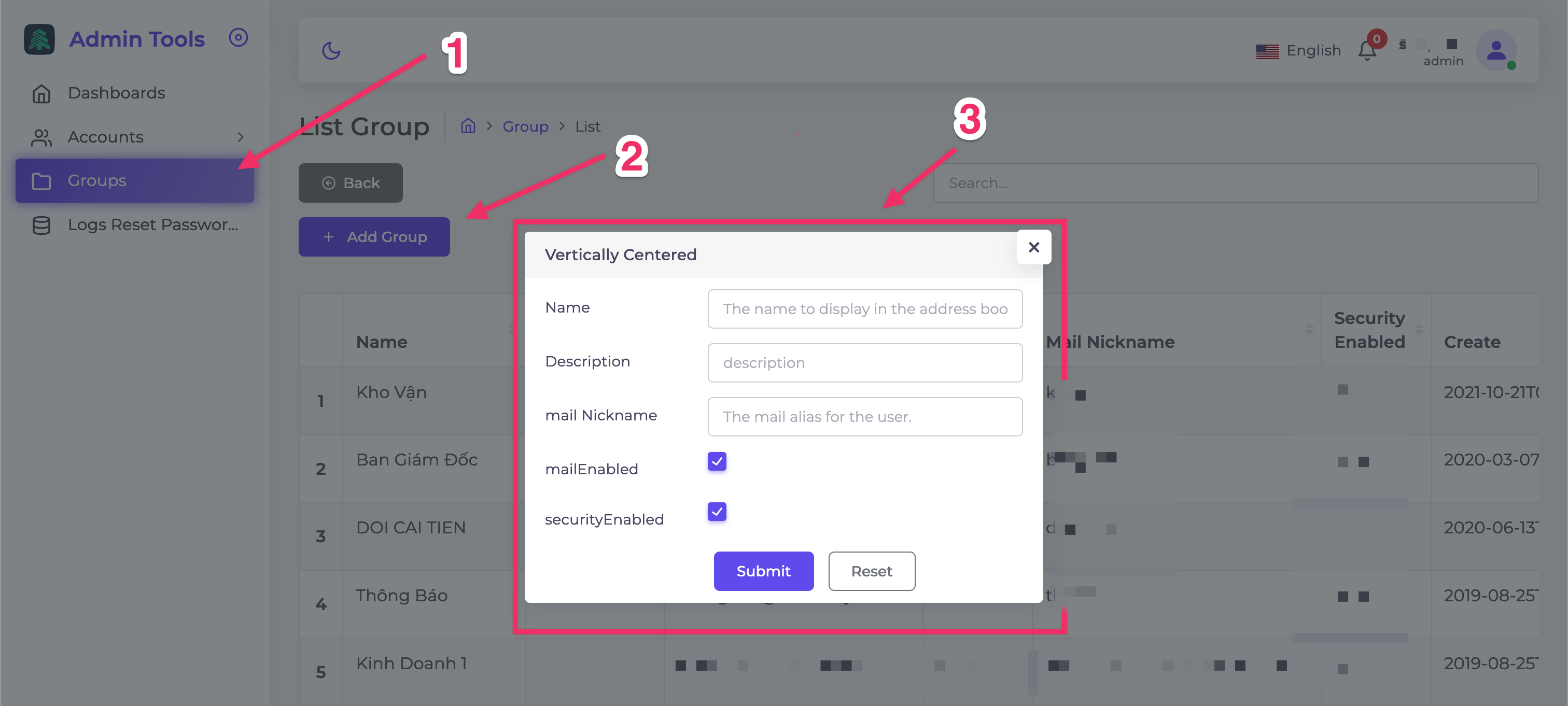Click the US flag language icon
Screen dimensions: 1568x706
click(x=1267, y=51)
